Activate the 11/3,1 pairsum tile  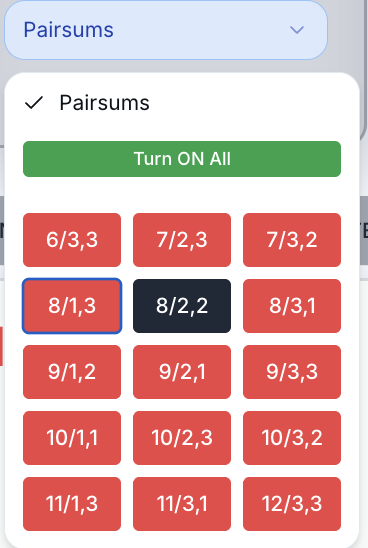(x=182, y=504)
